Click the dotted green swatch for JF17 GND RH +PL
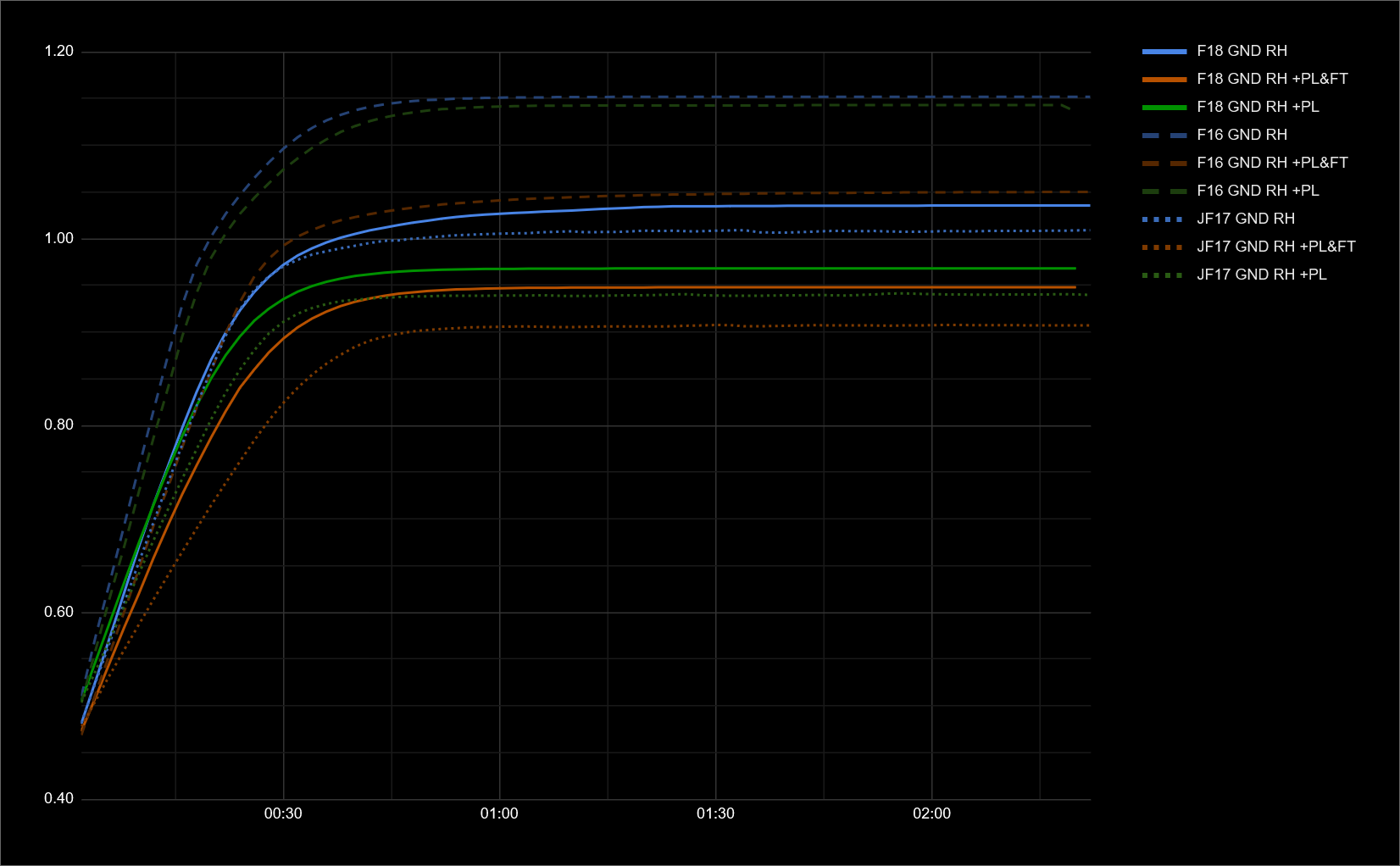1400x866 pixels. pos(1164,275)
